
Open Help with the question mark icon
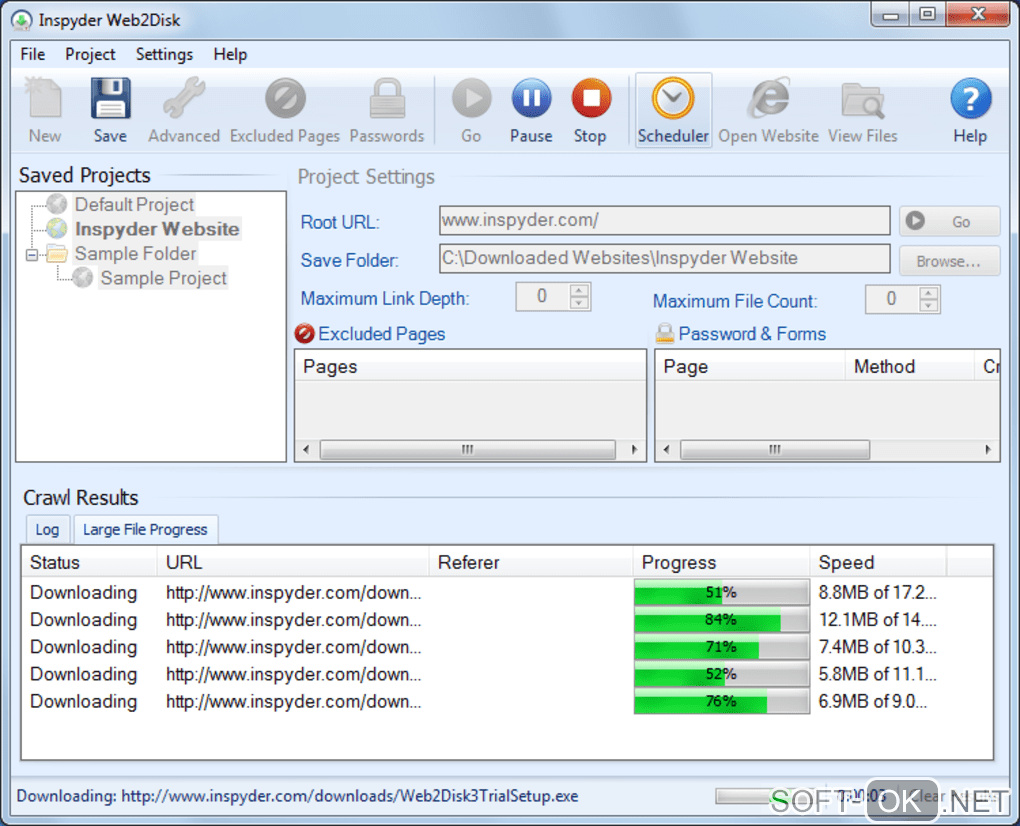click(971, 99)
